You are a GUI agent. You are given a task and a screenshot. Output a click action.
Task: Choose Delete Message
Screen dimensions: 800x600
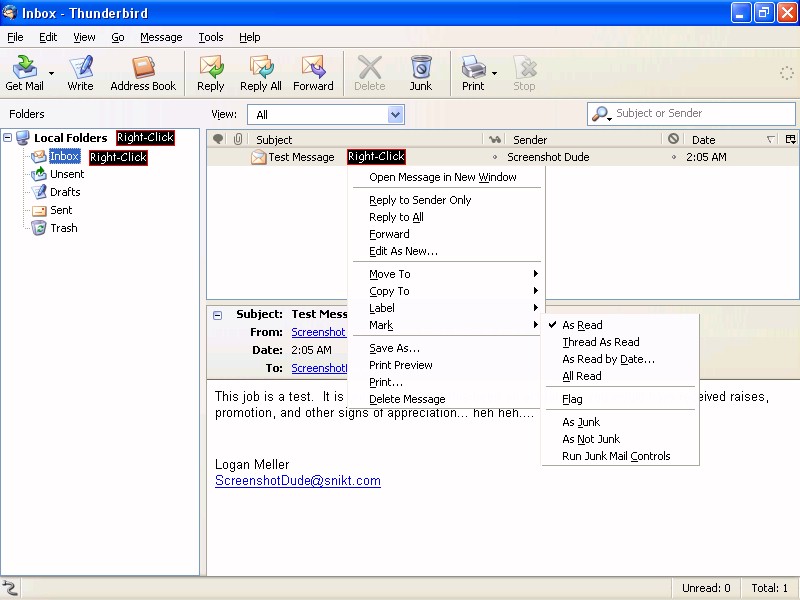[446, 399]
